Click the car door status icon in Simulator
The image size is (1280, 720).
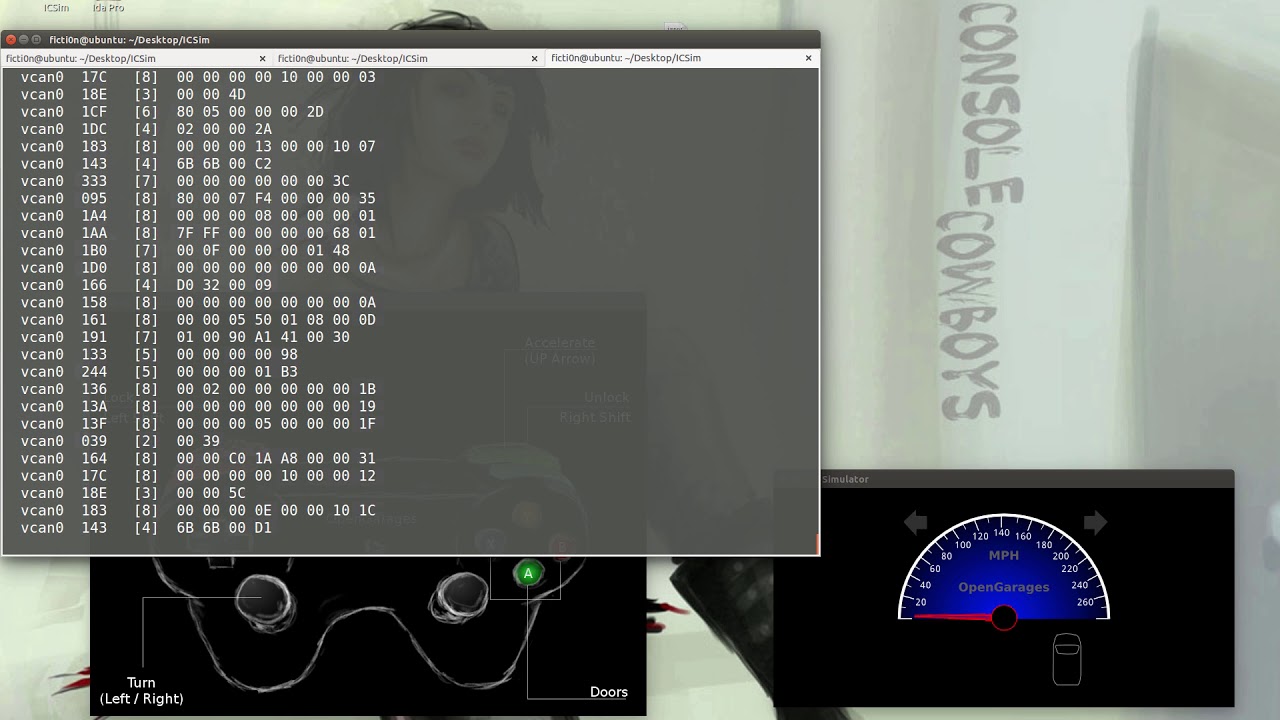click(x=1067, y=659)
